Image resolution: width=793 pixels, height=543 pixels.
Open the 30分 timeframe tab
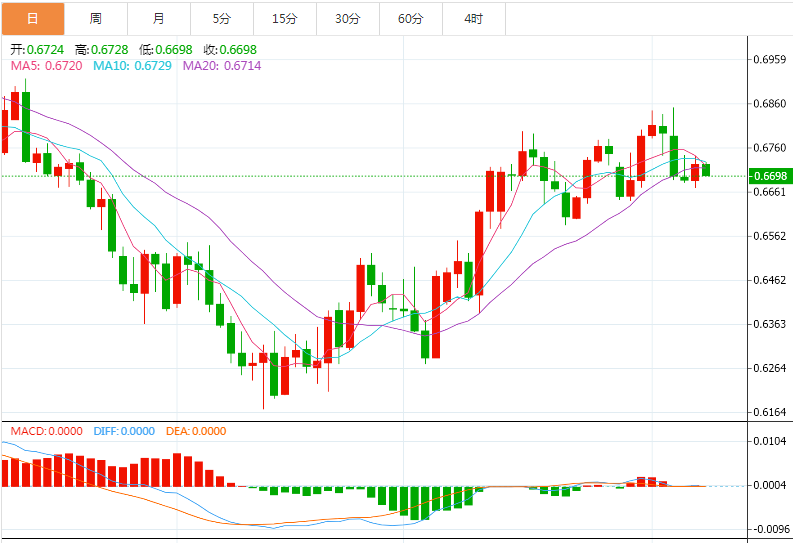click(348, 19)
